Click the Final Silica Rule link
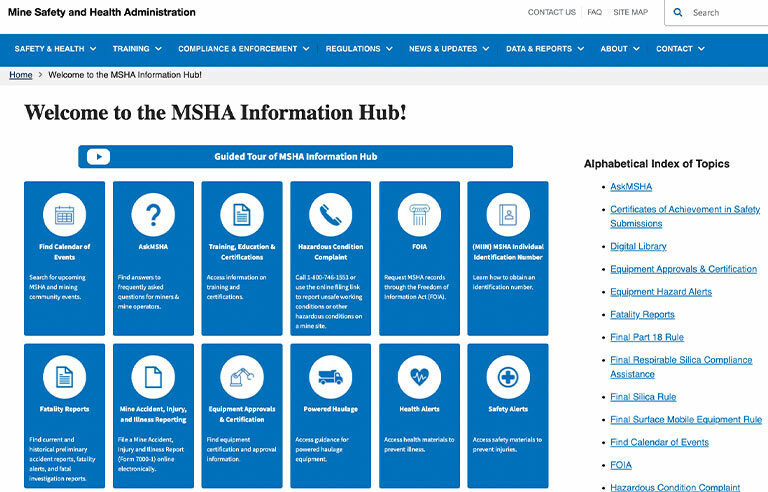Viewport: 768px width, 492px height. click(643, 397)
